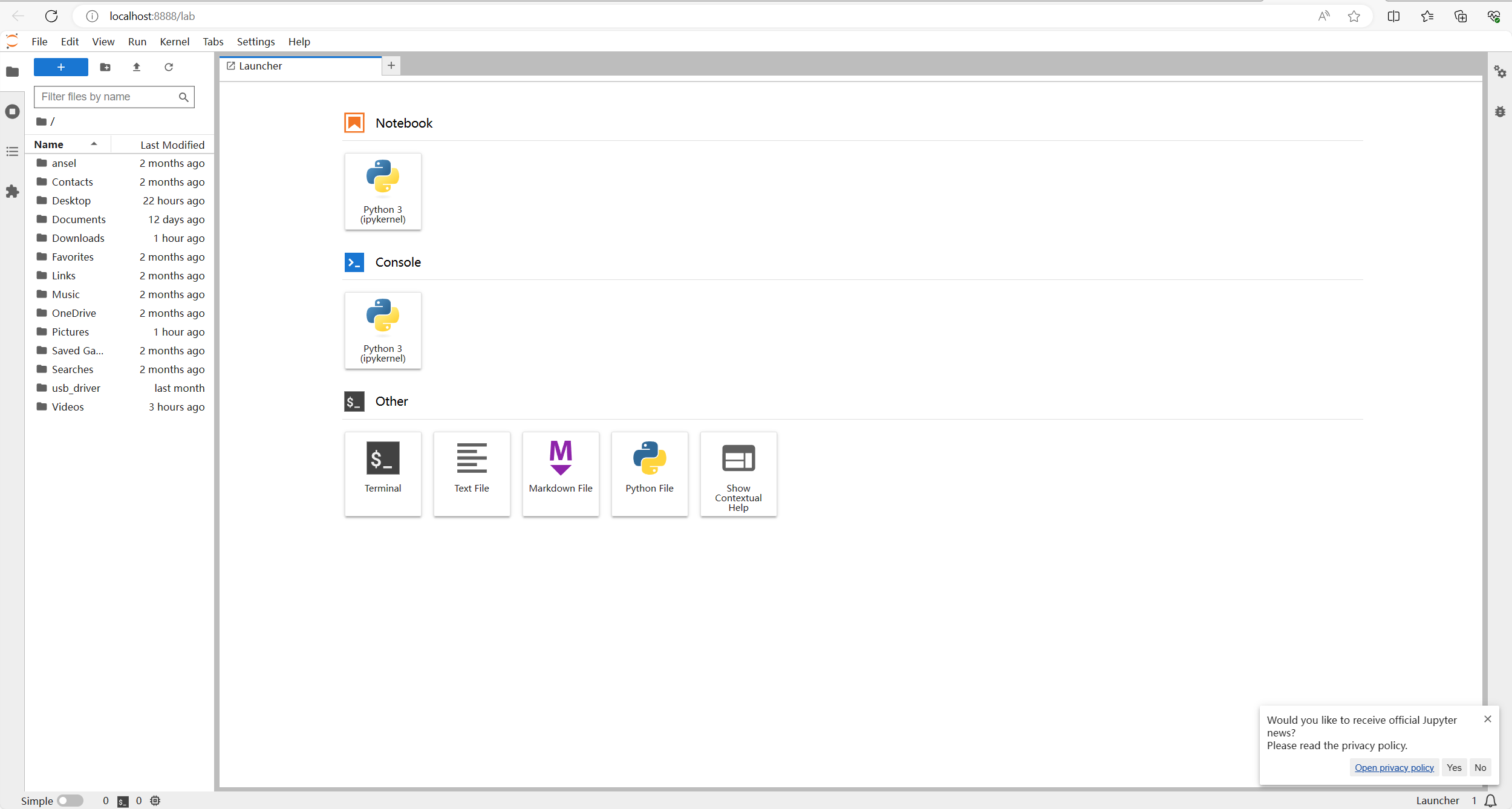Click the blue New Launcher plus button

60,67
